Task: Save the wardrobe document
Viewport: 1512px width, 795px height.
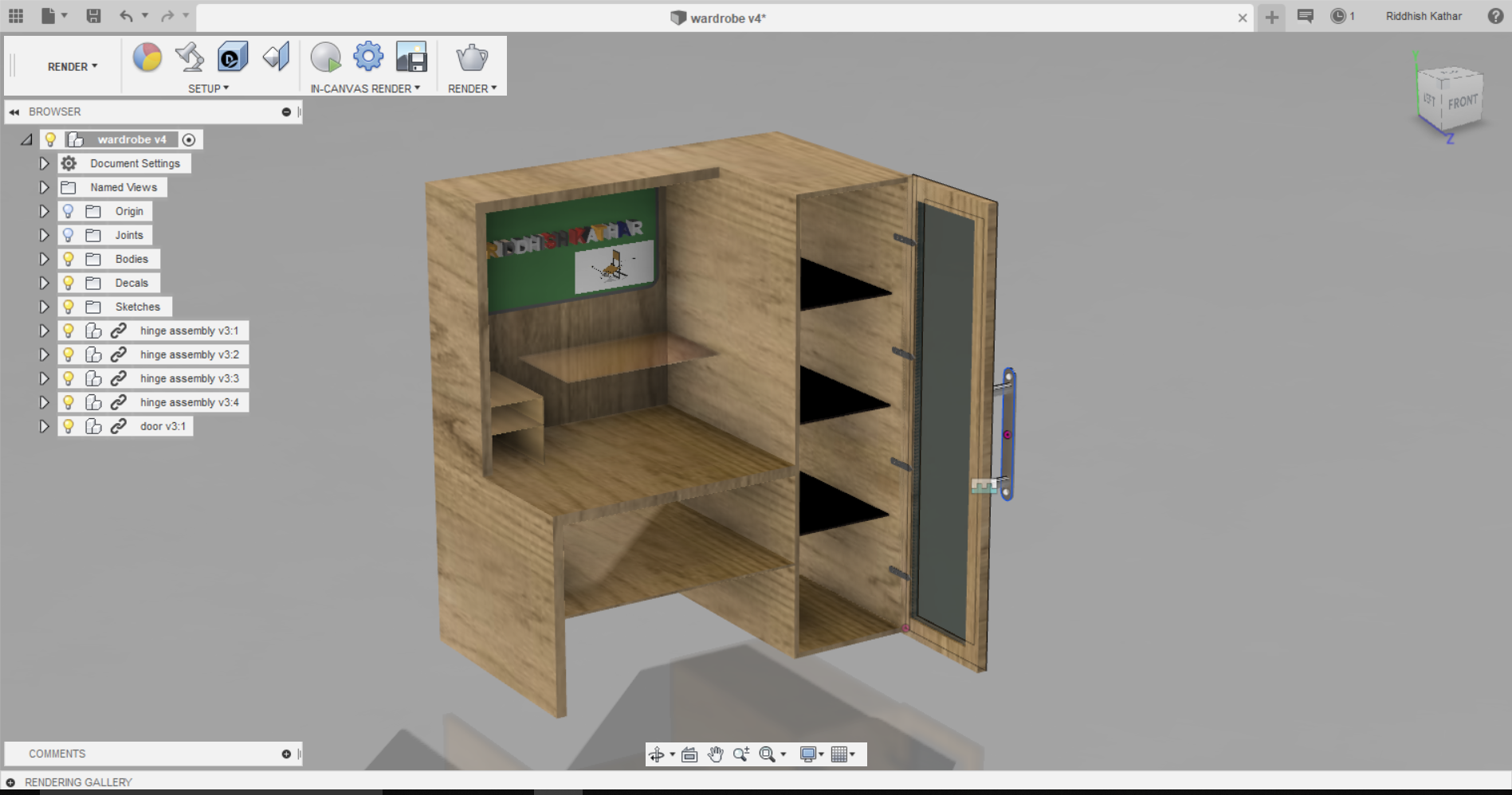Action: 93,16
